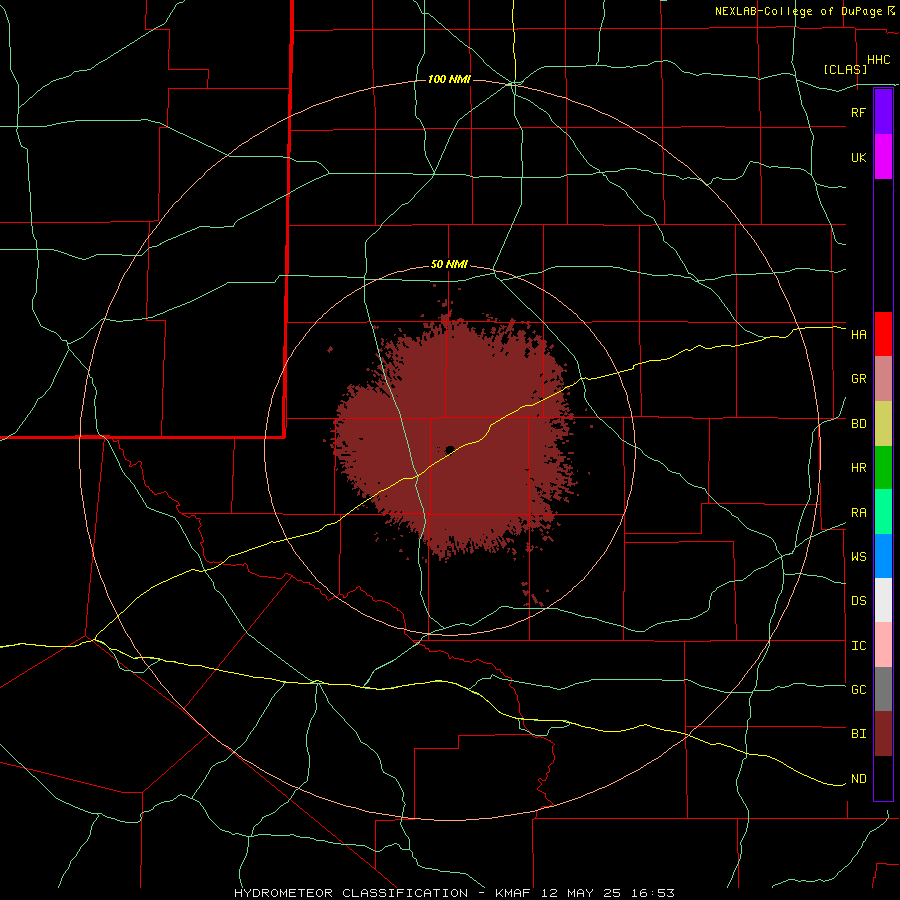Screen dimensions: 900x900
Task: Click the DS legend label
Action: 858,601
